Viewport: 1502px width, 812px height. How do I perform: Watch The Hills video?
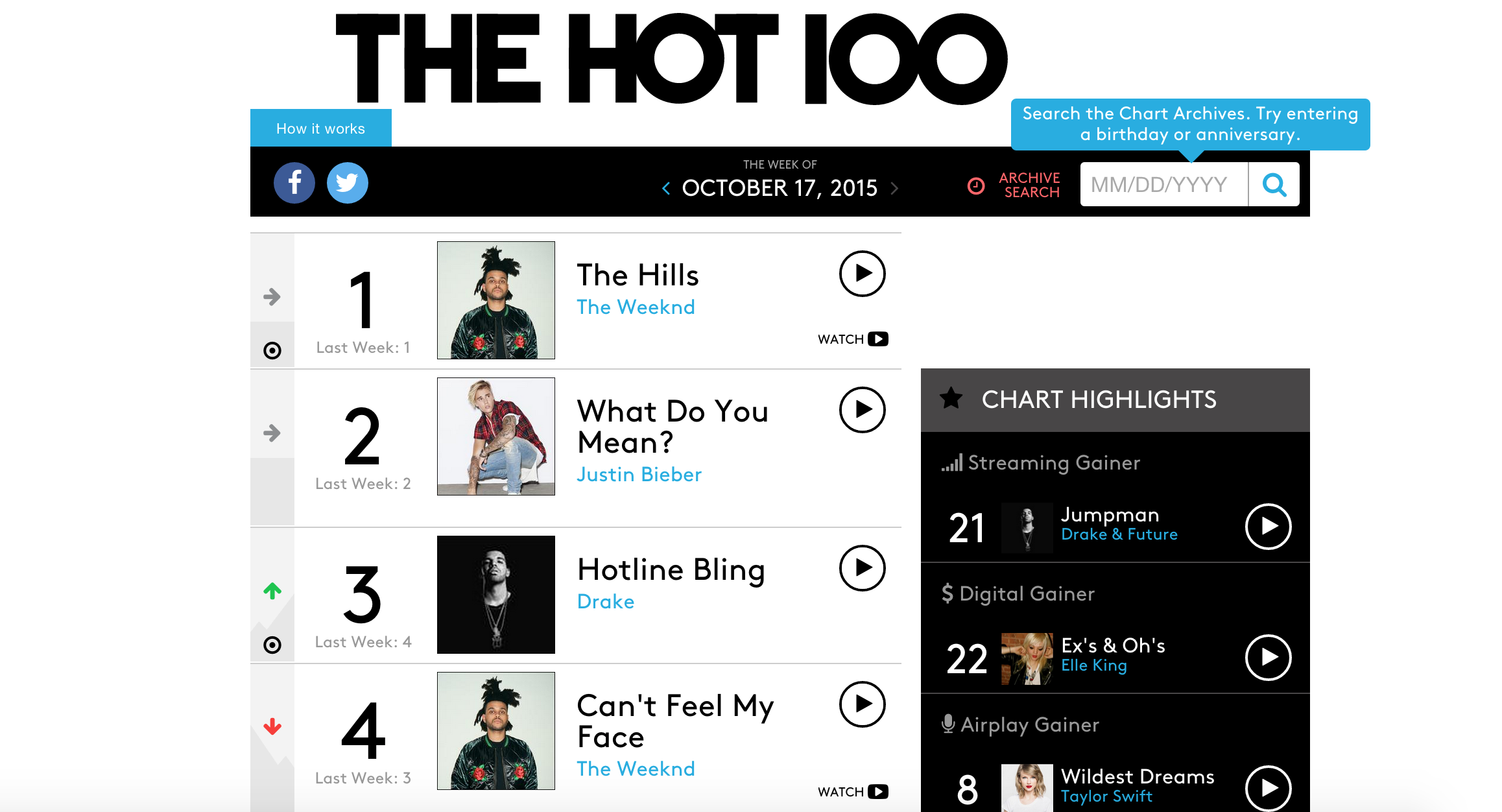(853, 339)
